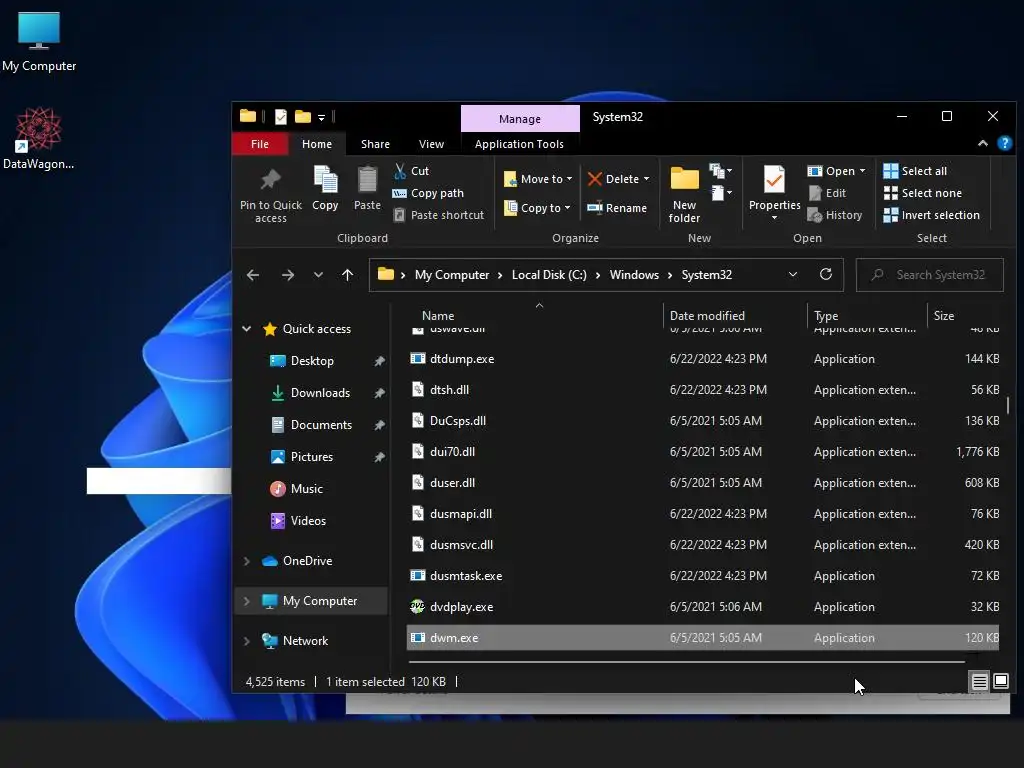1024x768 pixels.
Task: Go back in folder navigation
Action: (x=253, y=275)
